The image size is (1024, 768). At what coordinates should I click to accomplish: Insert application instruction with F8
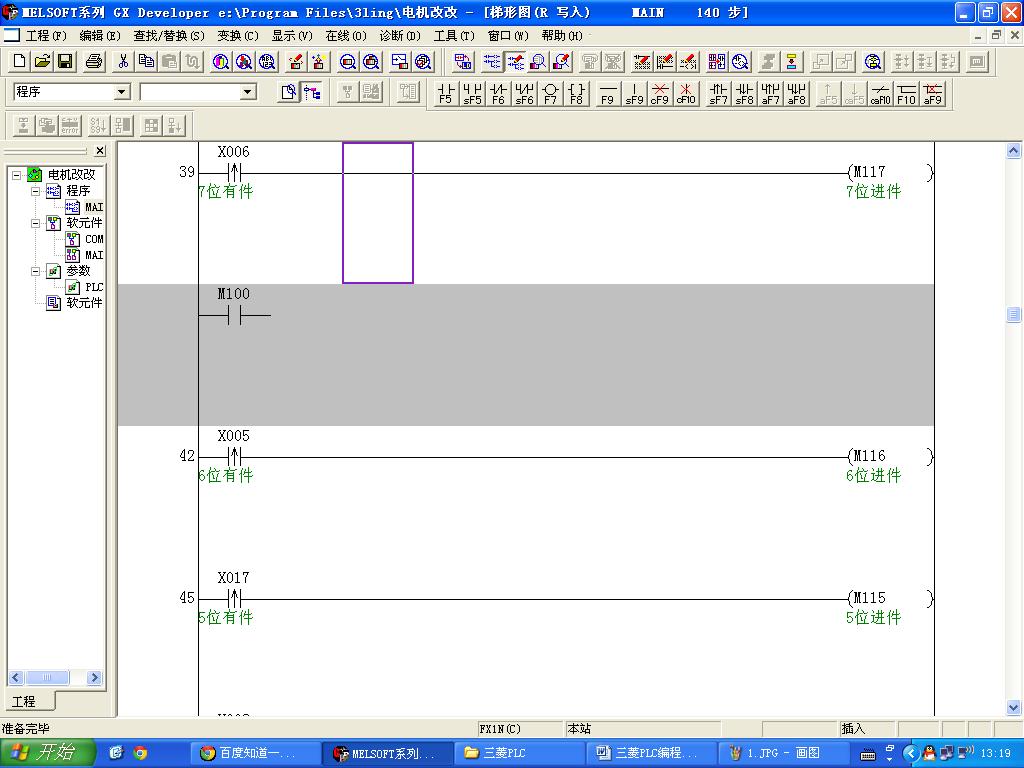coord(577,94)
